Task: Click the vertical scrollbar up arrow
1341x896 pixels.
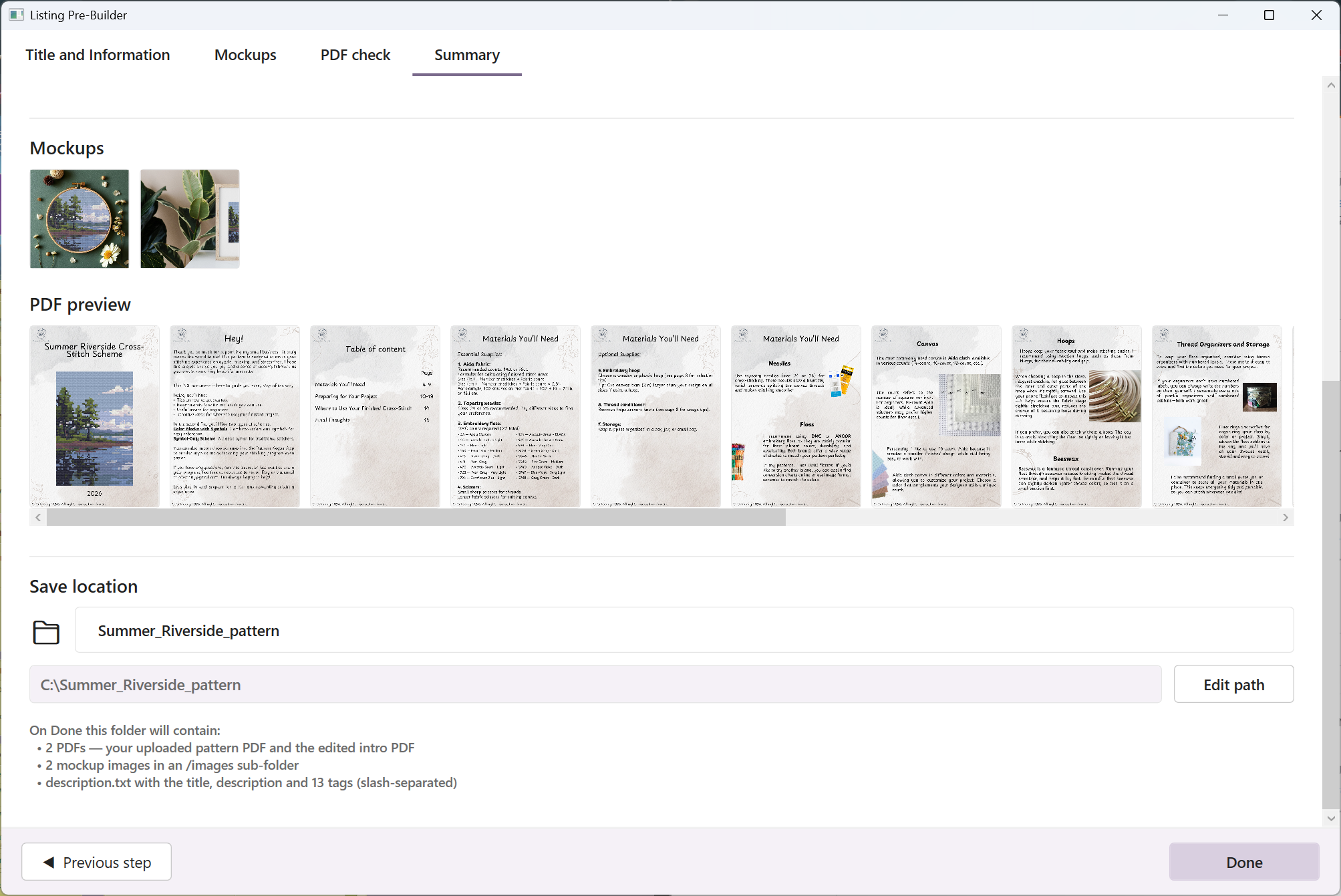Action: coord(1331,86)
